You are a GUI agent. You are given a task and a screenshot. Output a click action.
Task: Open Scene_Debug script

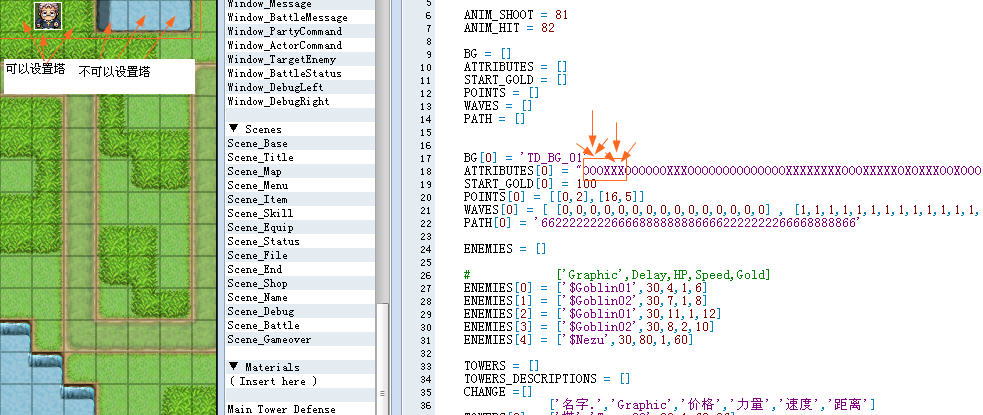(300, 312)
